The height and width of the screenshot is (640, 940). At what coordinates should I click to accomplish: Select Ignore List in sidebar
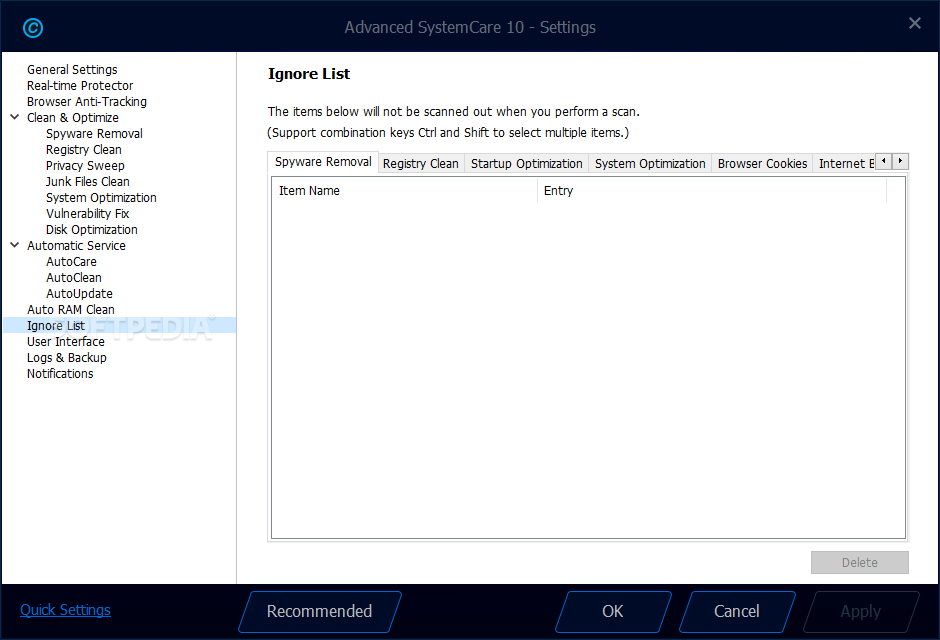pyautogui.click(x=119, y=325)
